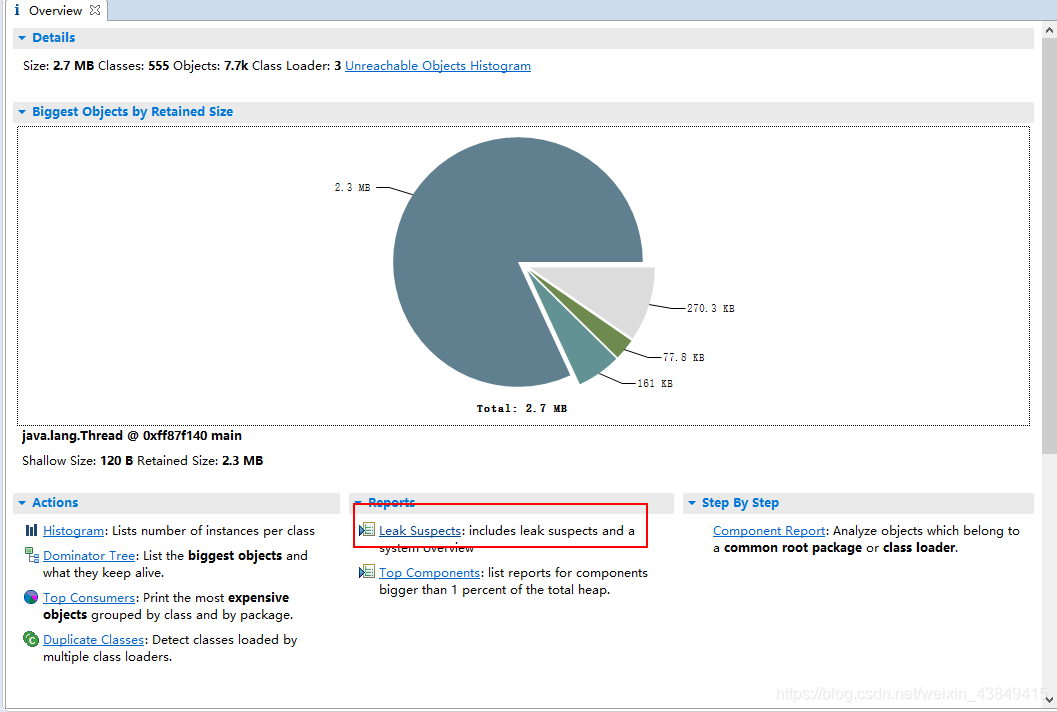This screenshot has width=1057, height=712.
Task: Click the vertical scrollbar thumb
Action: (x=1049, y=246)
